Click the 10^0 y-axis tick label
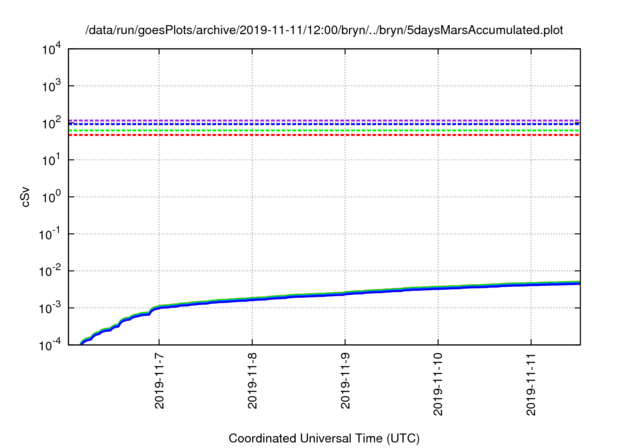 [51, 197]
